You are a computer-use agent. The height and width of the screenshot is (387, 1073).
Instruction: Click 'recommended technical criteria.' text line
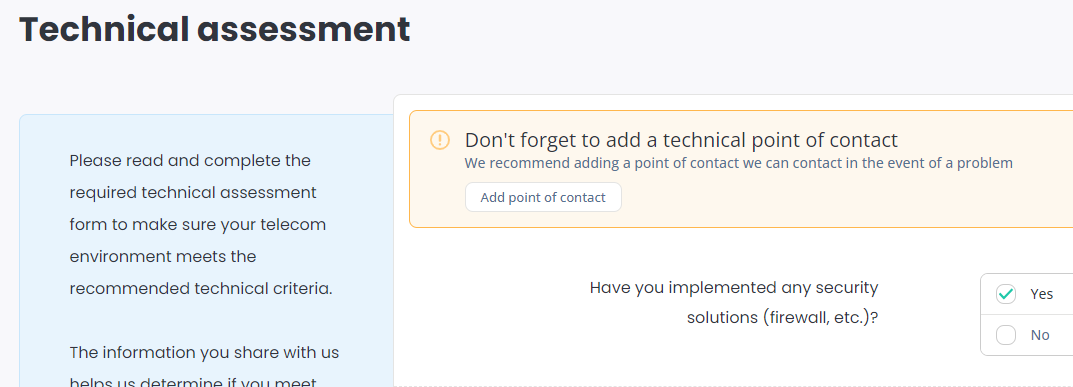coord(201,289)
